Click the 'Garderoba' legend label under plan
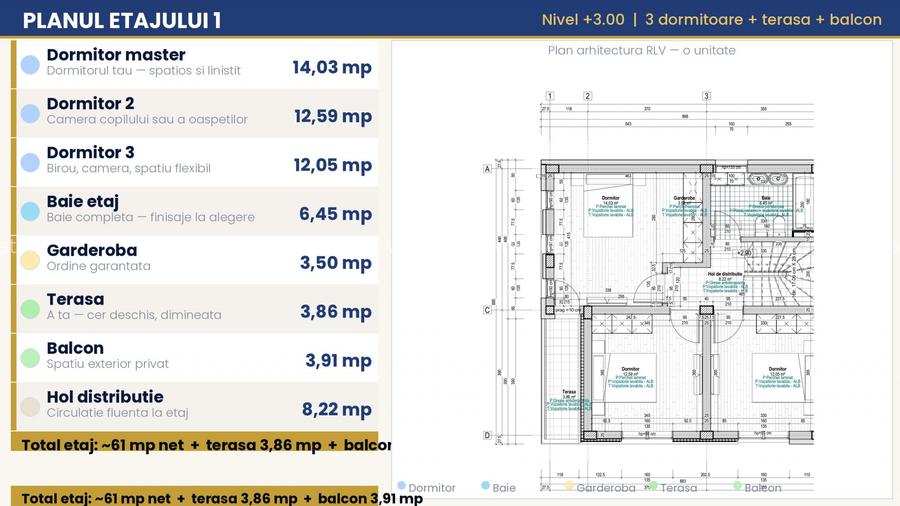 click(x=606, y=488)
